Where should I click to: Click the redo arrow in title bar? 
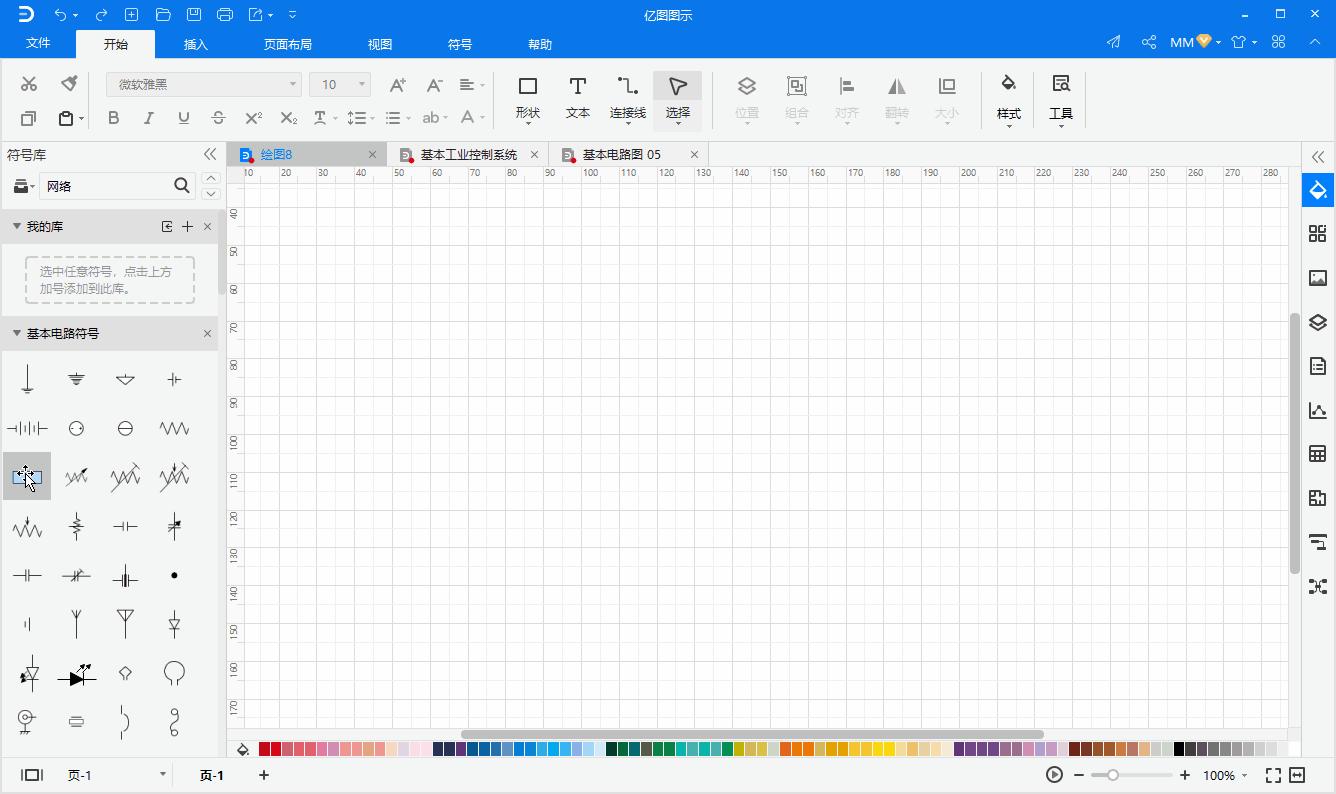coord(101,15)
